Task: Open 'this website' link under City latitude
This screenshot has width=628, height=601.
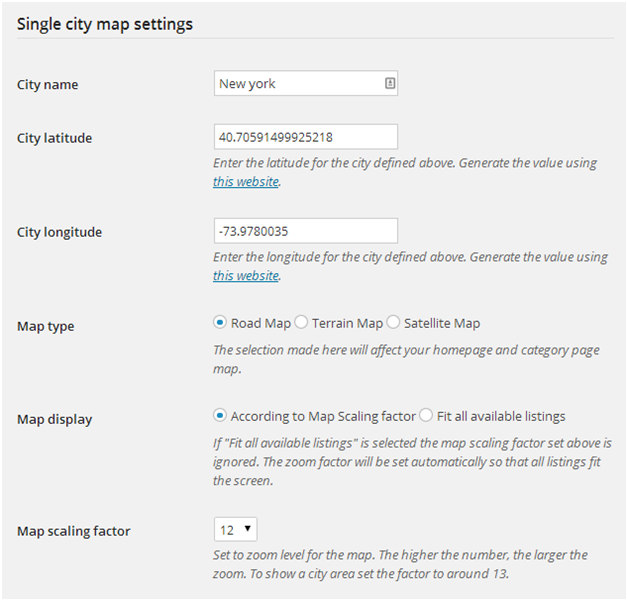Action: click(246, 182)
